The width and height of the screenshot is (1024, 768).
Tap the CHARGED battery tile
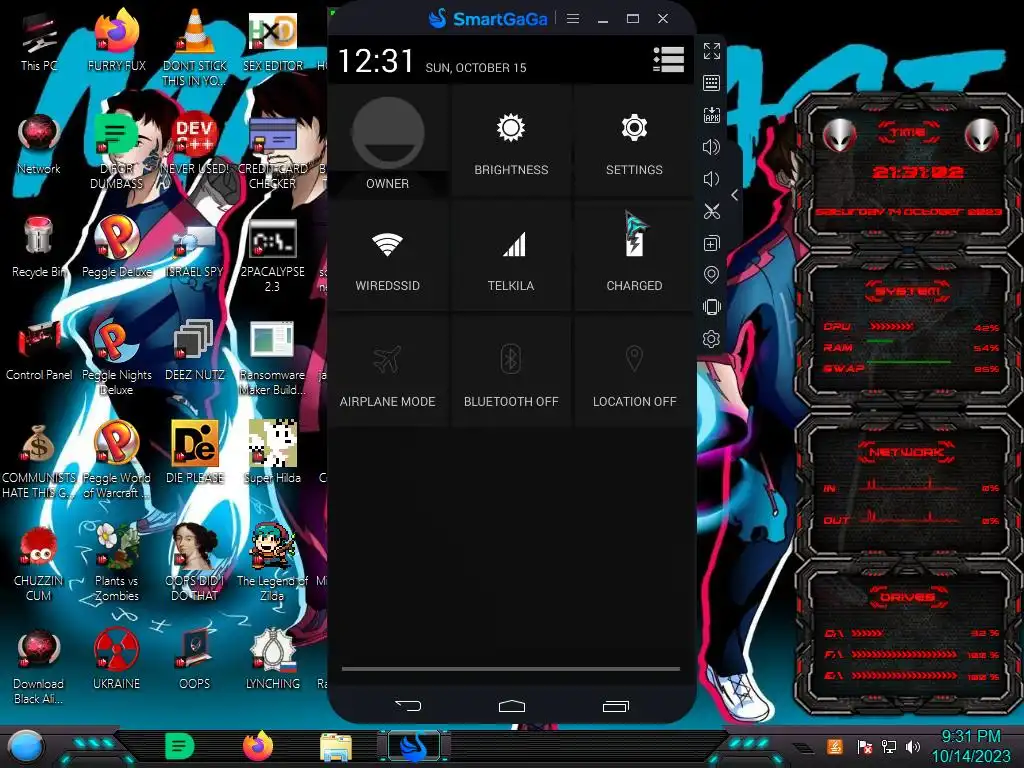634,257
